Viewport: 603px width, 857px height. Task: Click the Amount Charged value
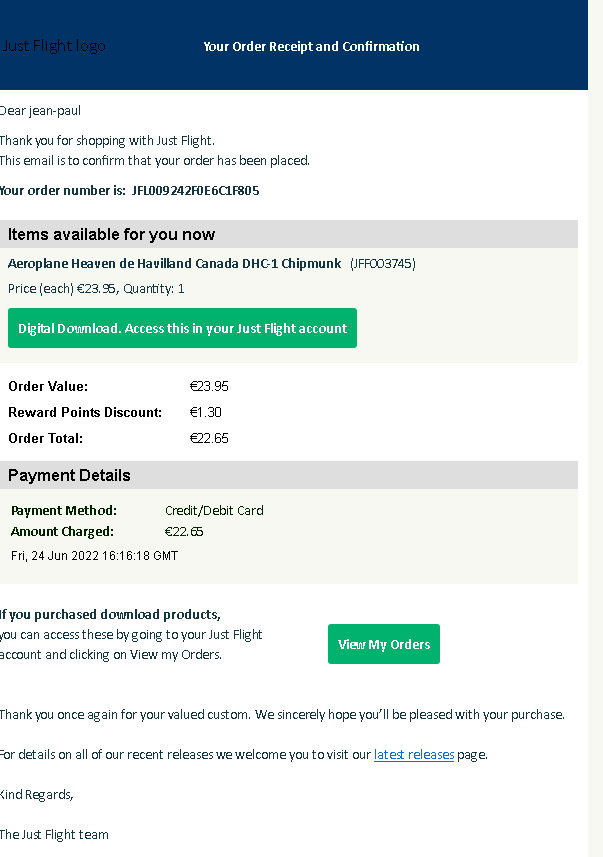click(x=184, y=531)
